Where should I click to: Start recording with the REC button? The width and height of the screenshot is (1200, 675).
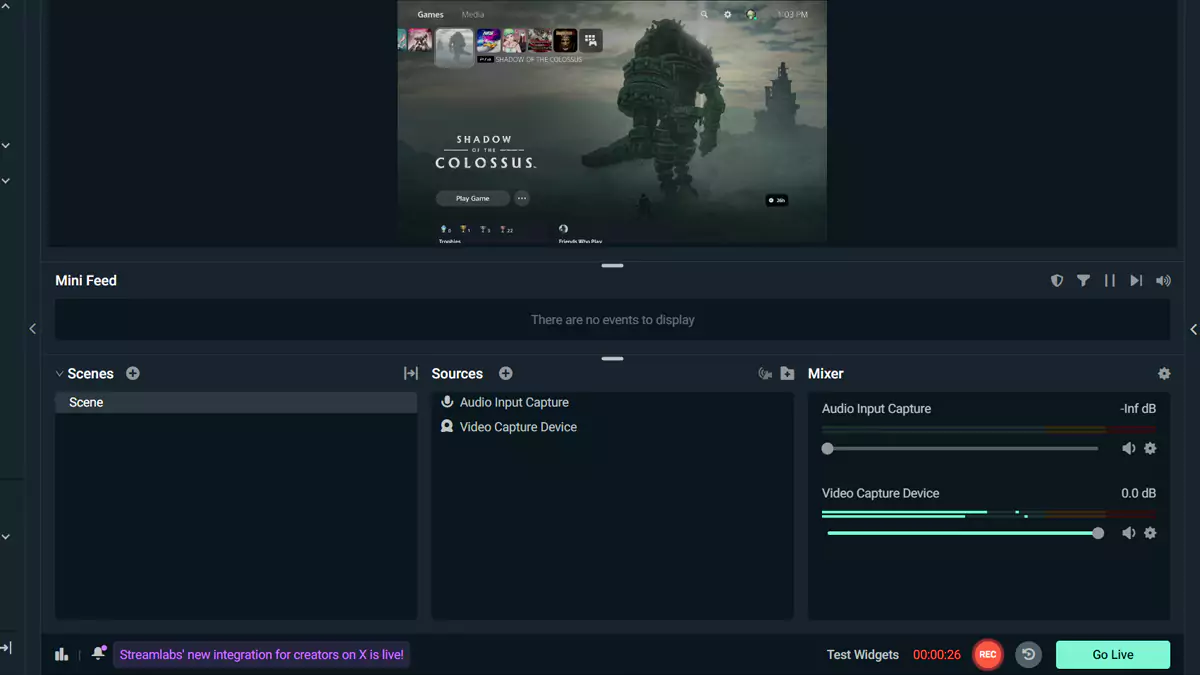tap(988, 654)
